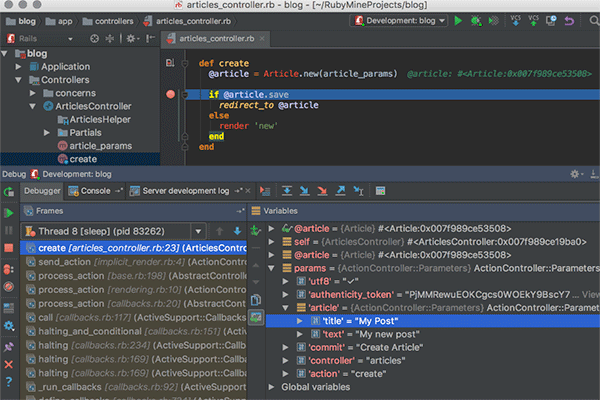Select ArticlesHelper in project tree

click(x=95, y=119)
